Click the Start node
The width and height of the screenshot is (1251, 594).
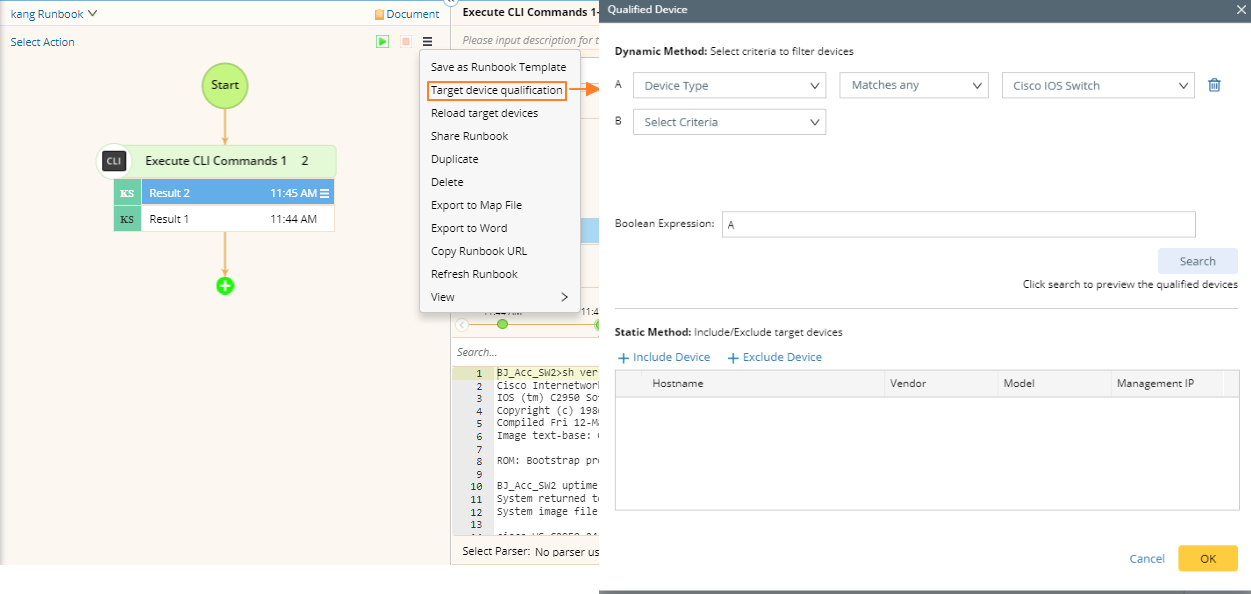(x=225, y=85)
